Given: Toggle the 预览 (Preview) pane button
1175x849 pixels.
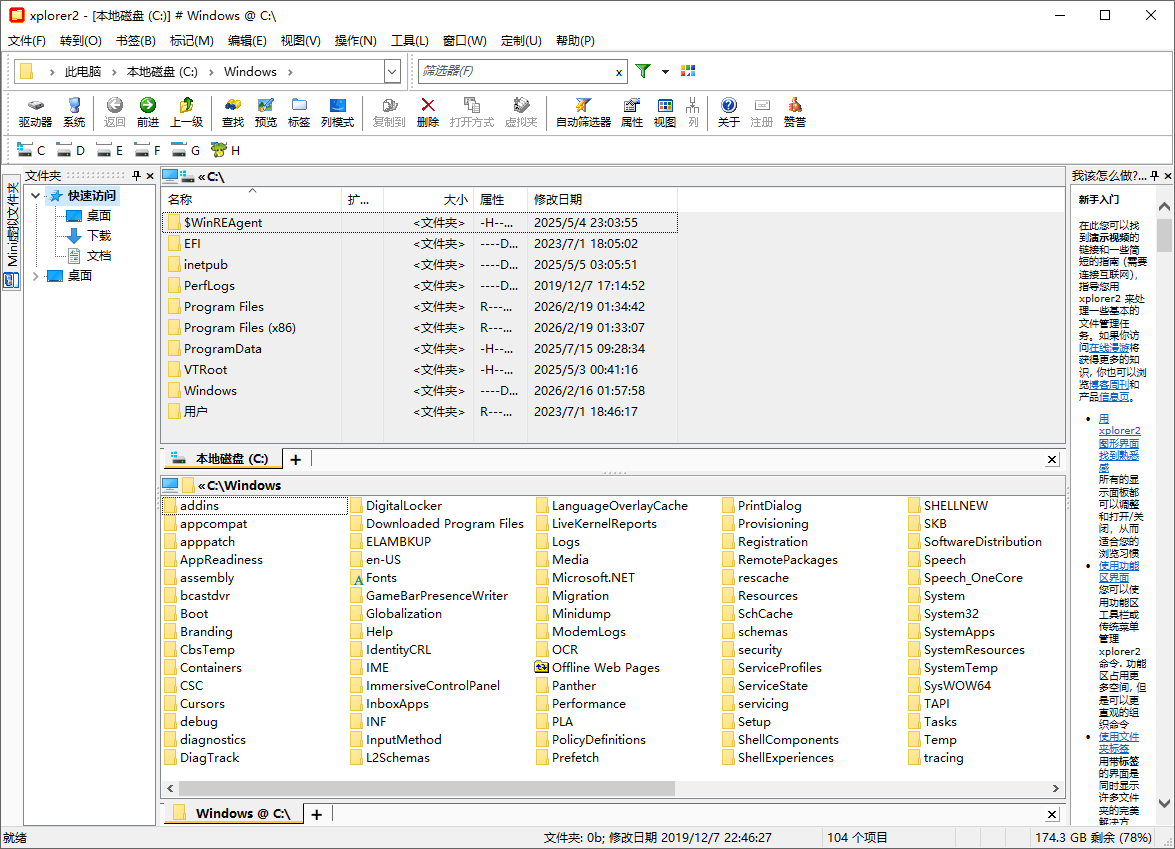Looking at the screenshot, I should (x=266, y=112).
